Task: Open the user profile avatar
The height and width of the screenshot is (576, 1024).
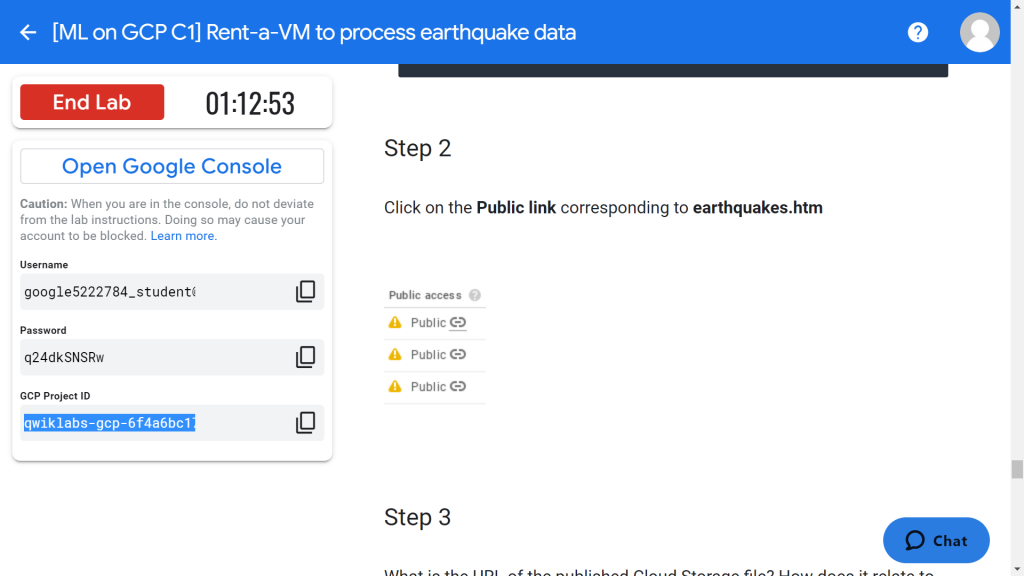Action: (x=979, y=32)
